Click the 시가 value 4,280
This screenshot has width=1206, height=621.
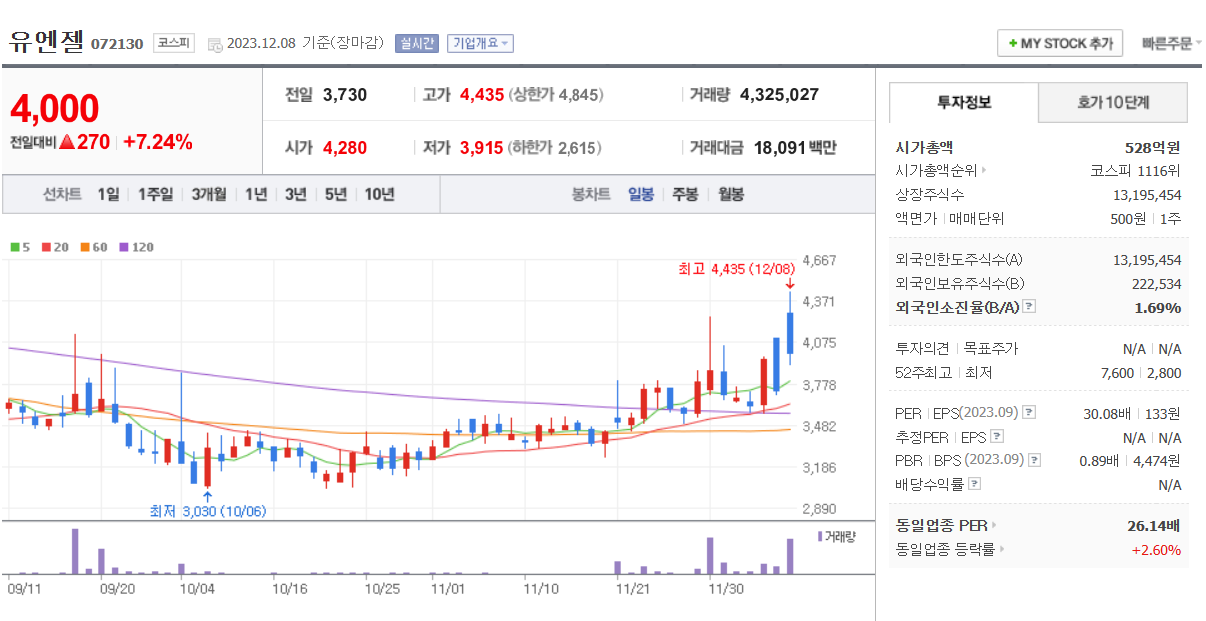click(x=345, y=148)
